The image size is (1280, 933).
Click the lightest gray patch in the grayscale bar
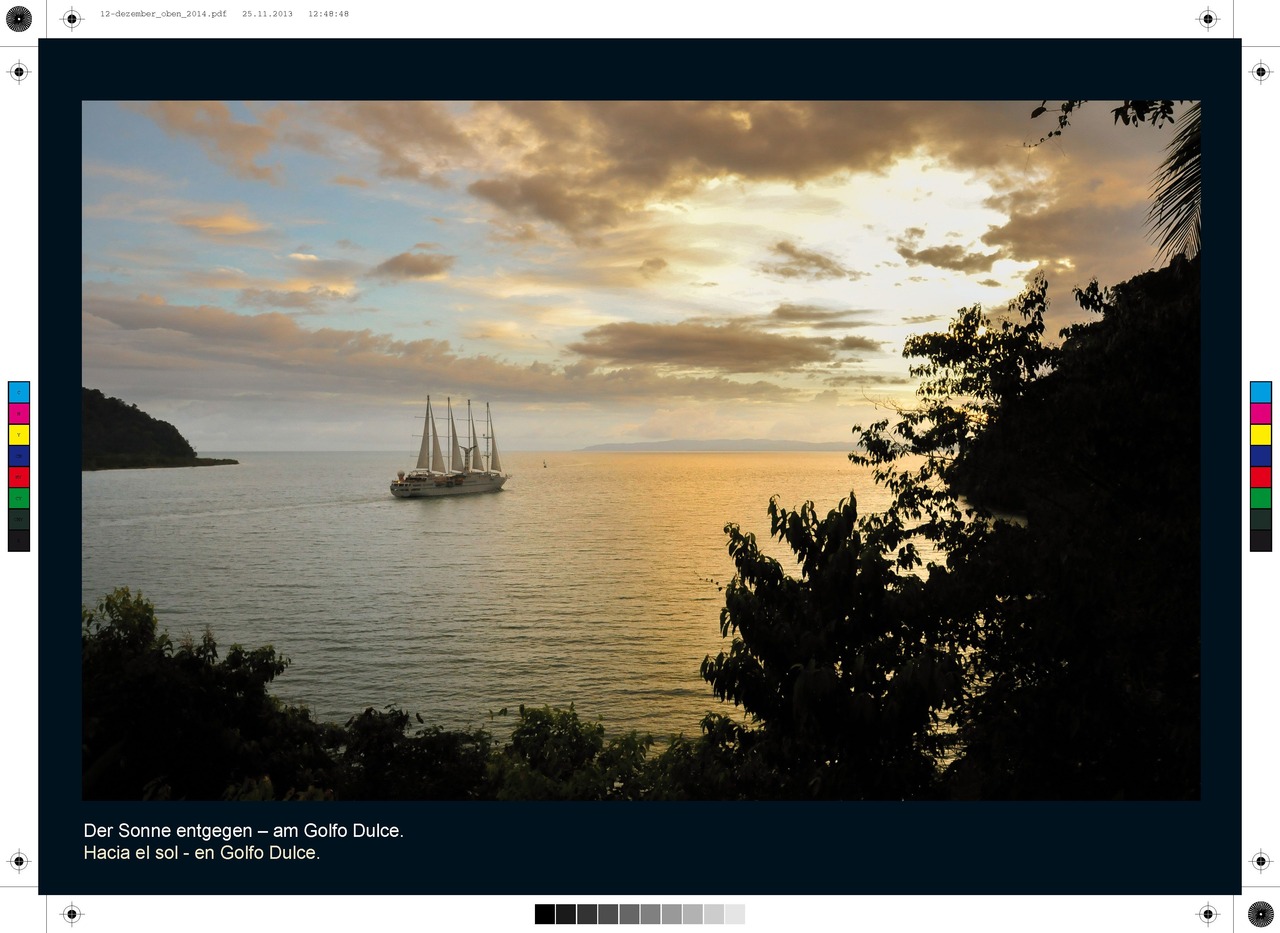[735, 914]
